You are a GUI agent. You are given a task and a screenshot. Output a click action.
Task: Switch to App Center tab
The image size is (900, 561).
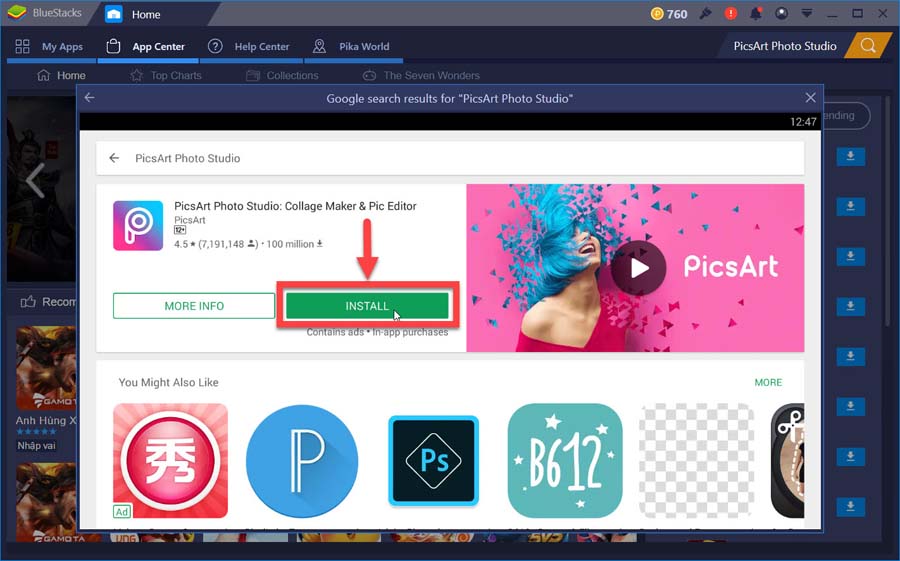pyautogui.click(x=148, y=47)
